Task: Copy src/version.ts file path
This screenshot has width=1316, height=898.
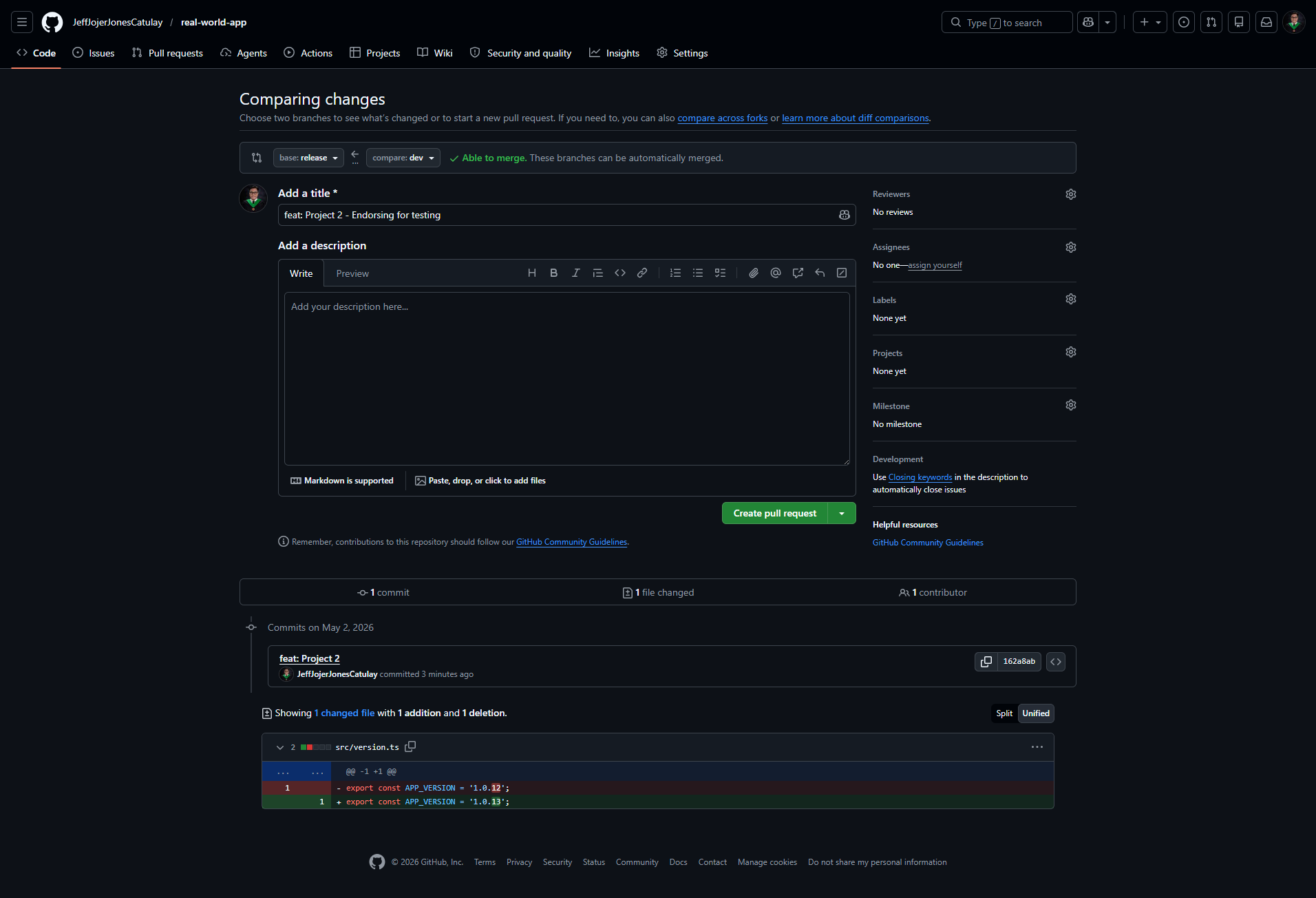Action: (x=410, y=746)
